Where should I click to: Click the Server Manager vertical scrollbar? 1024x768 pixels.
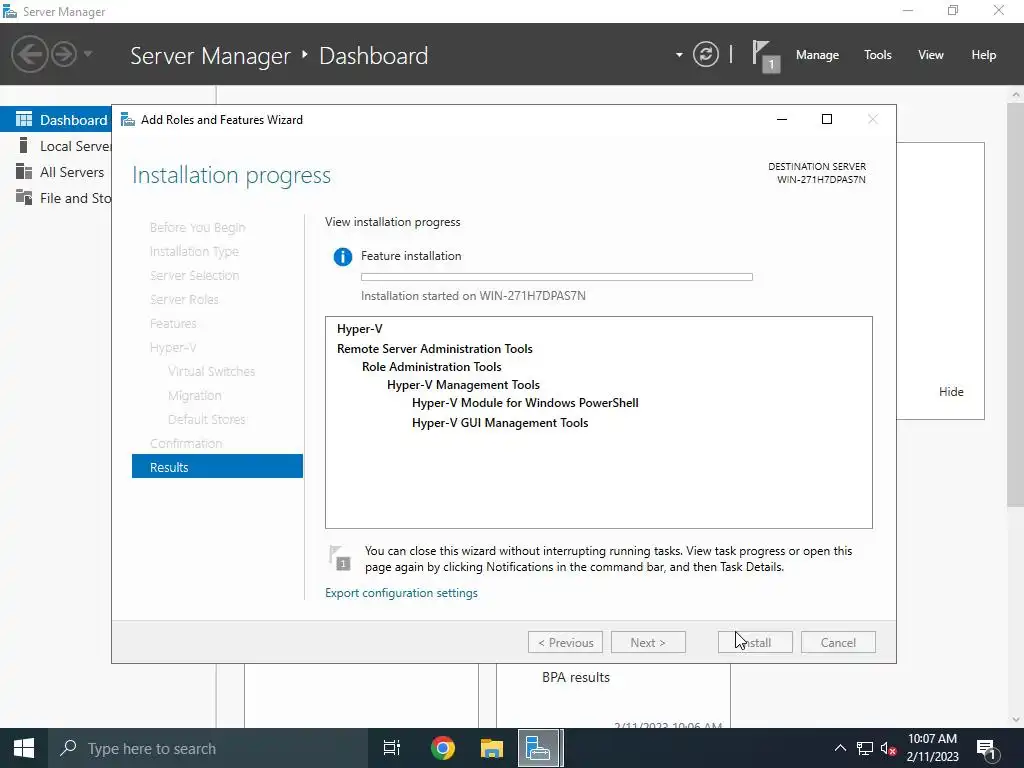[1015, 304]
